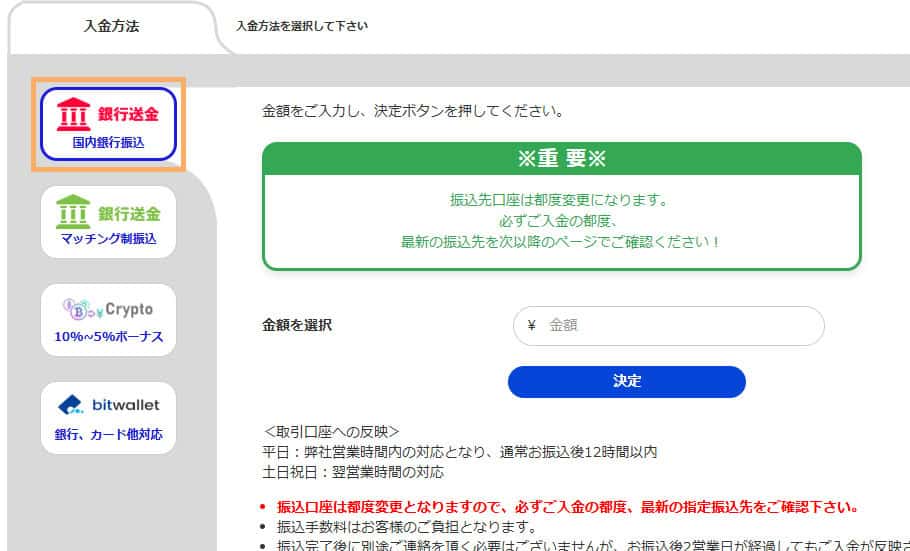This screenshot has height=551, width=910.
Task: Click heading ＜取引口座への反映＞
Action: [331, 432]
